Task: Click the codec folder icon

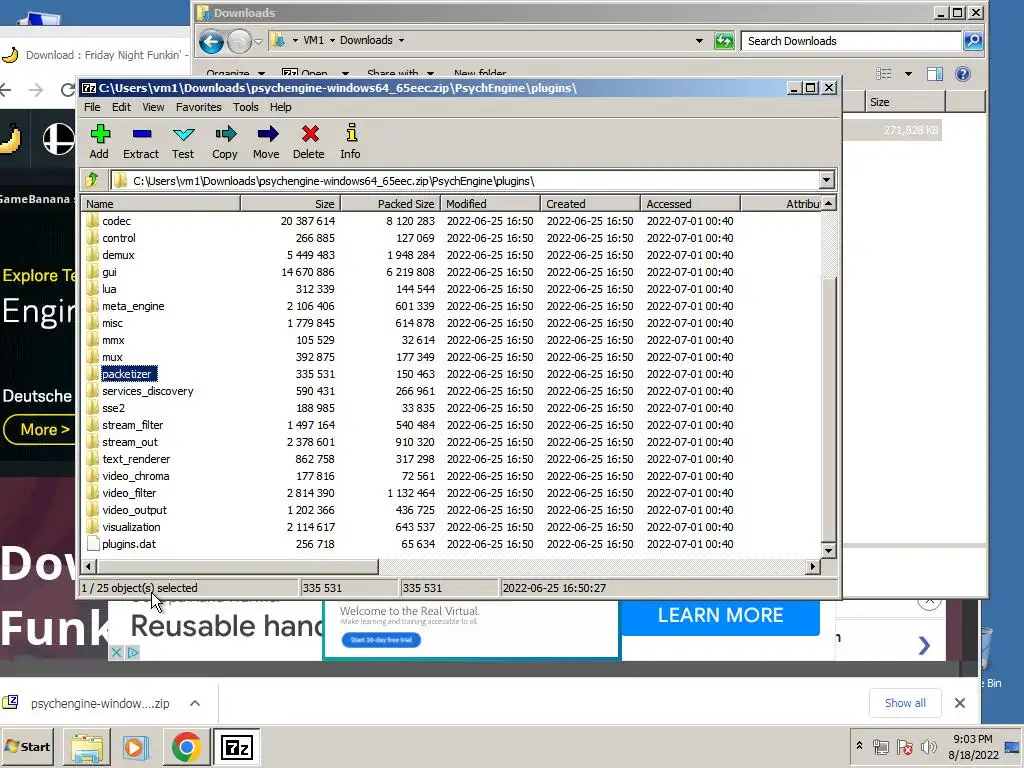Action: point(92,221)
